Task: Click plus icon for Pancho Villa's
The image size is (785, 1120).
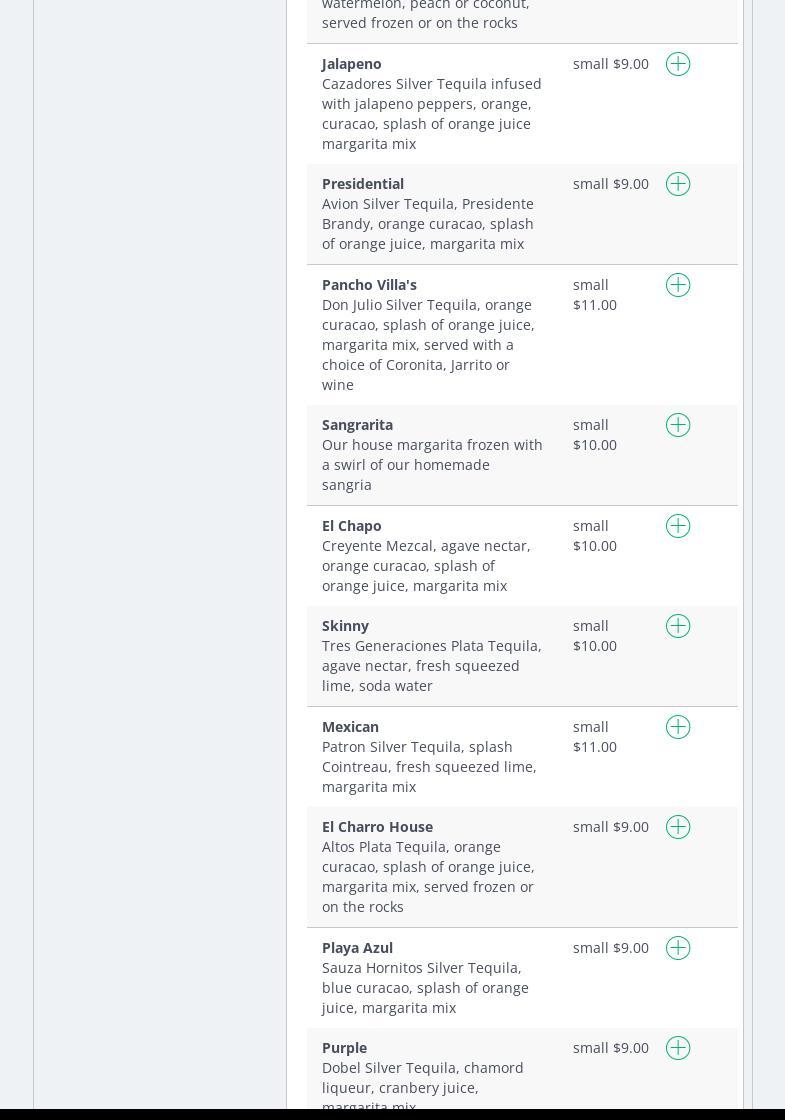Action: (x=678, y=285)
